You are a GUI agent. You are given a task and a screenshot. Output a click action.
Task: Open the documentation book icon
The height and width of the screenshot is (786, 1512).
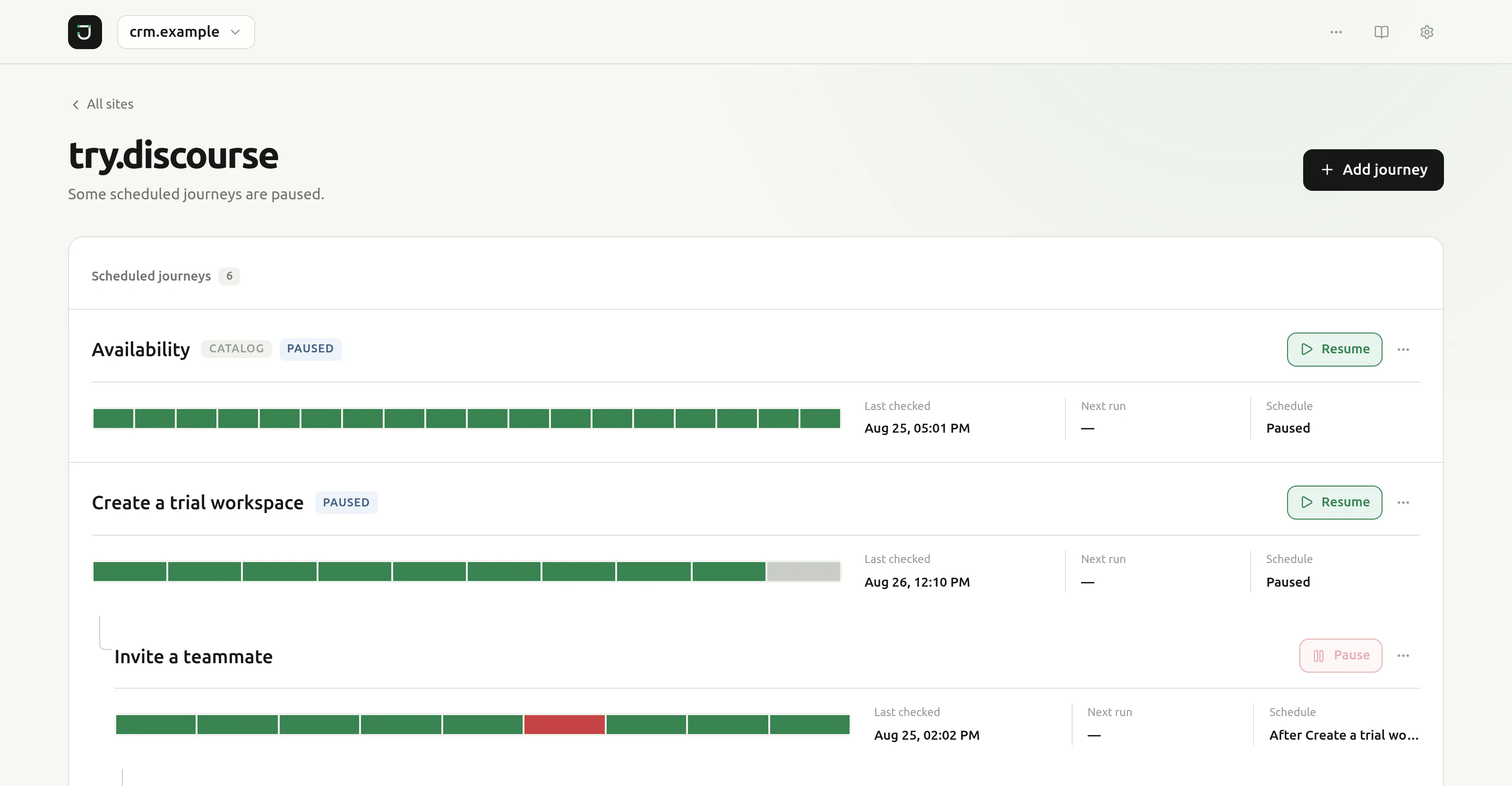[1381, 32]
